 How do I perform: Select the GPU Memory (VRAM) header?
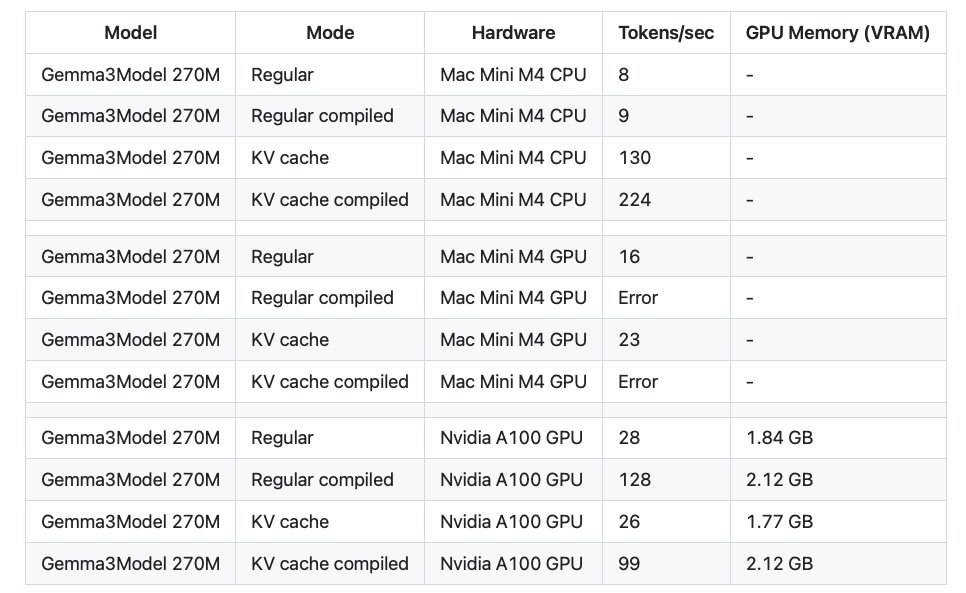point(838,33)
